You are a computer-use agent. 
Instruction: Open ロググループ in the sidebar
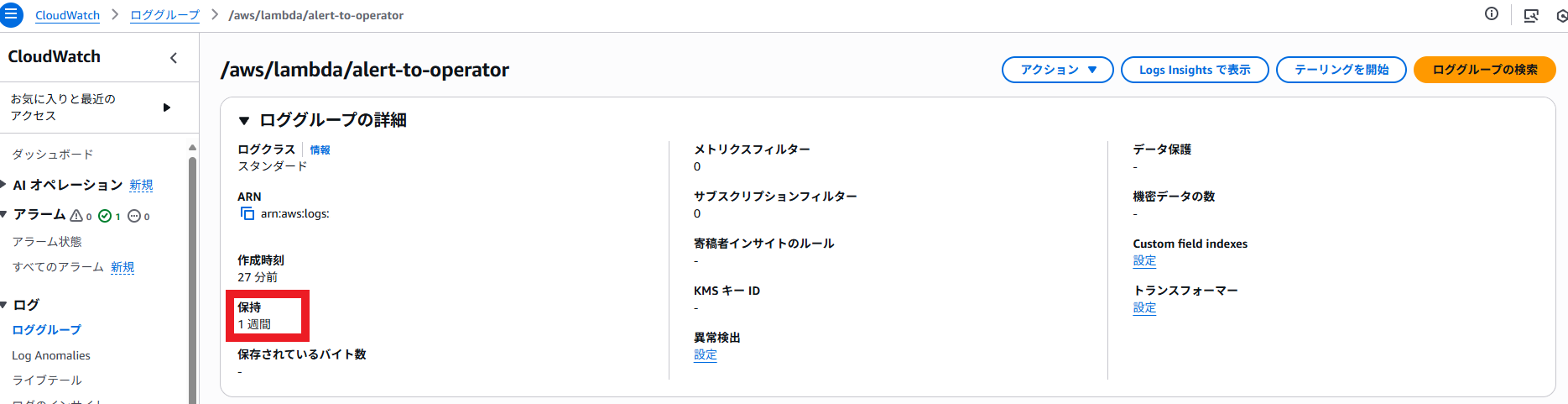(47, 330)
